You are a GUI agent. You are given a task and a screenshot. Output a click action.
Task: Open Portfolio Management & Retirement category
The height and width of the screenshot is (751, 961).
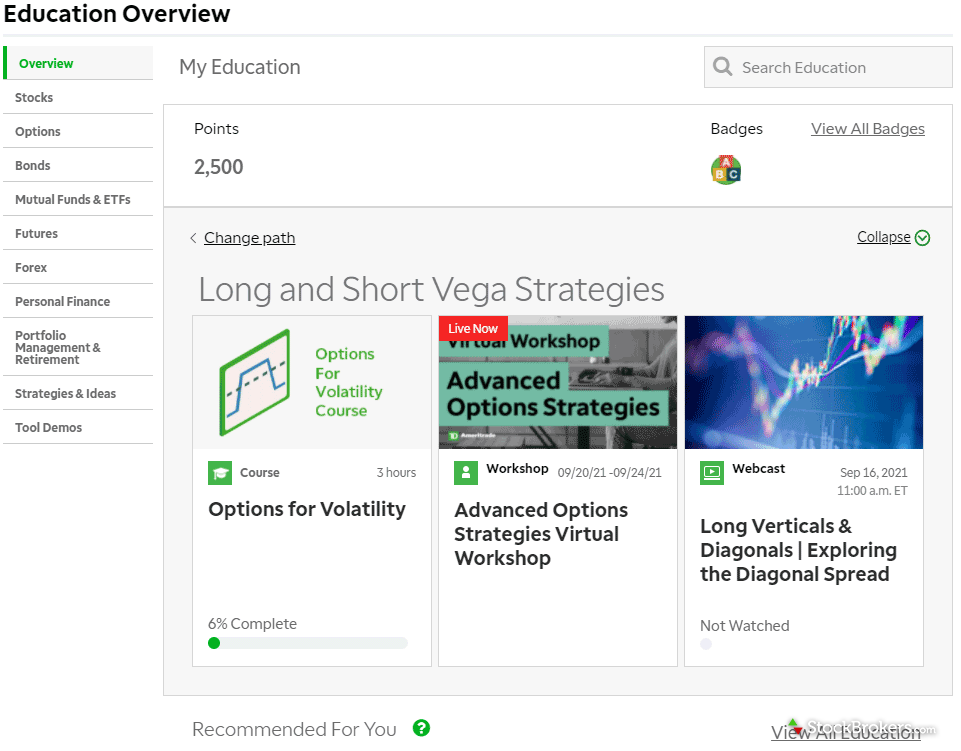[58, 347]
